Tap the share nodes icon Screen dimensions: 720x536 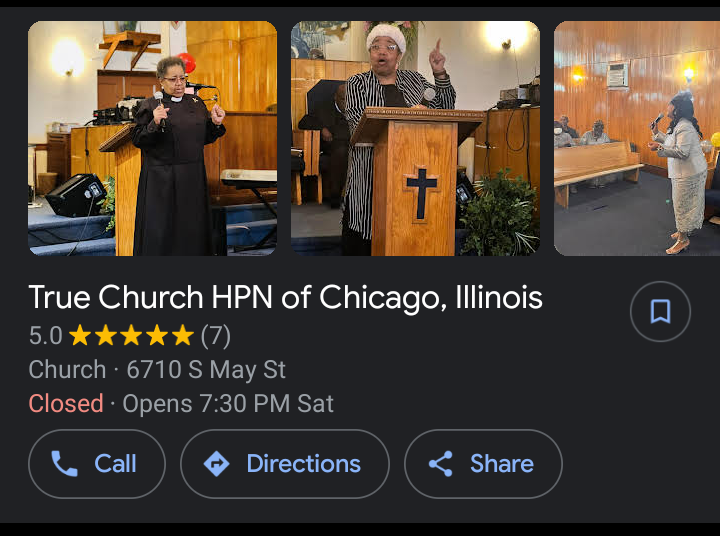[x=441, y=464]
